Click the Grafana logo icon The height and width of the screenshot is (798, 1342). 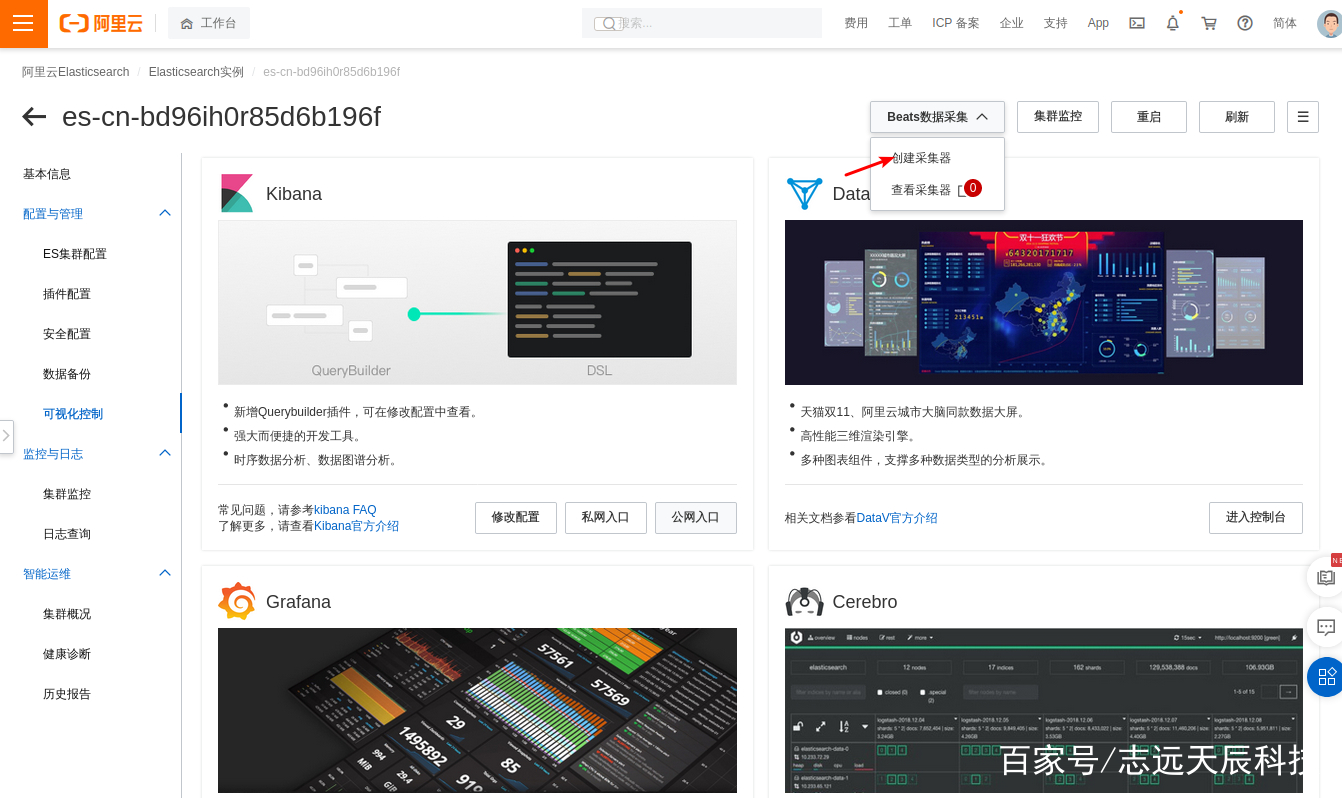237,601
